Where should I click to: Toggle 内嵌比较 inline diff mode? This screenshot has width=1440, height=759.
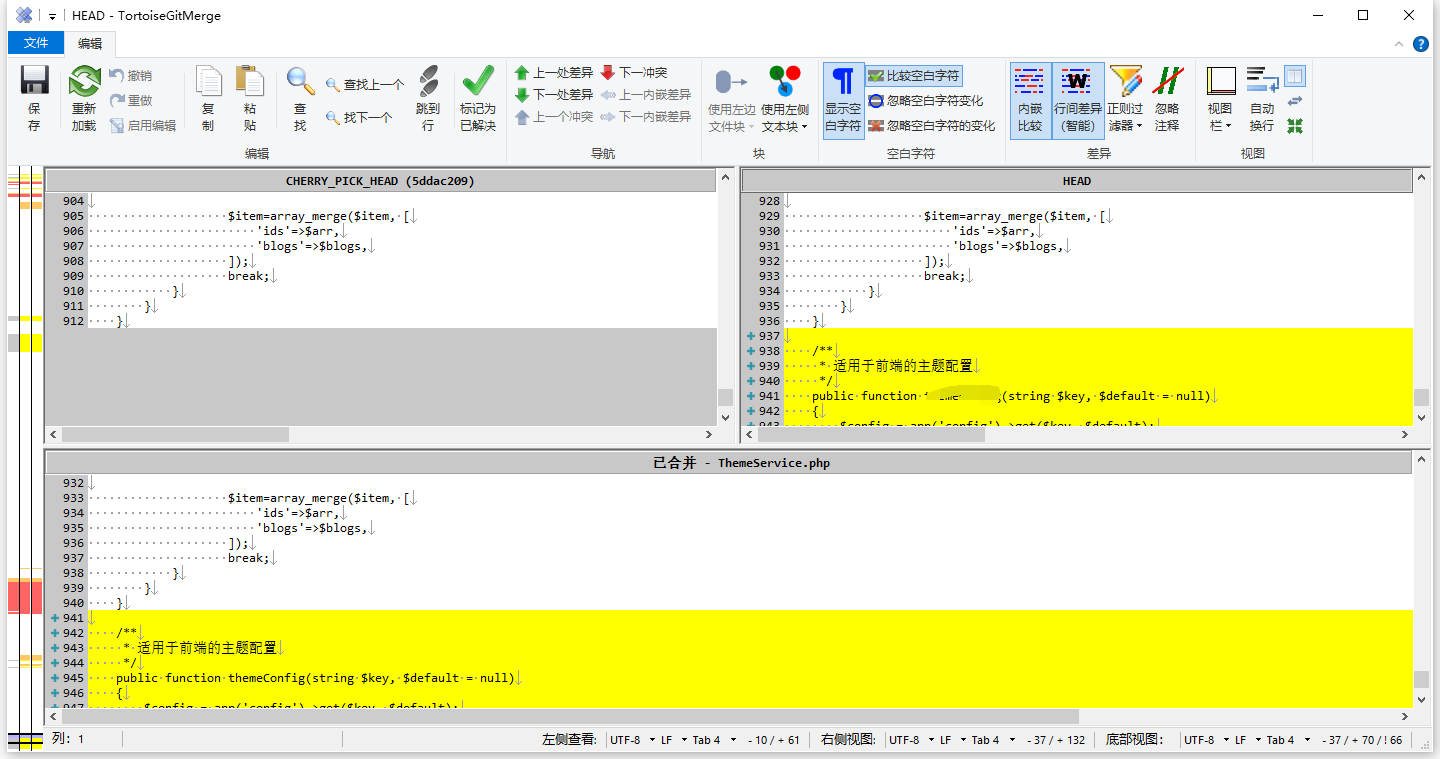[x=1029, y=98]
